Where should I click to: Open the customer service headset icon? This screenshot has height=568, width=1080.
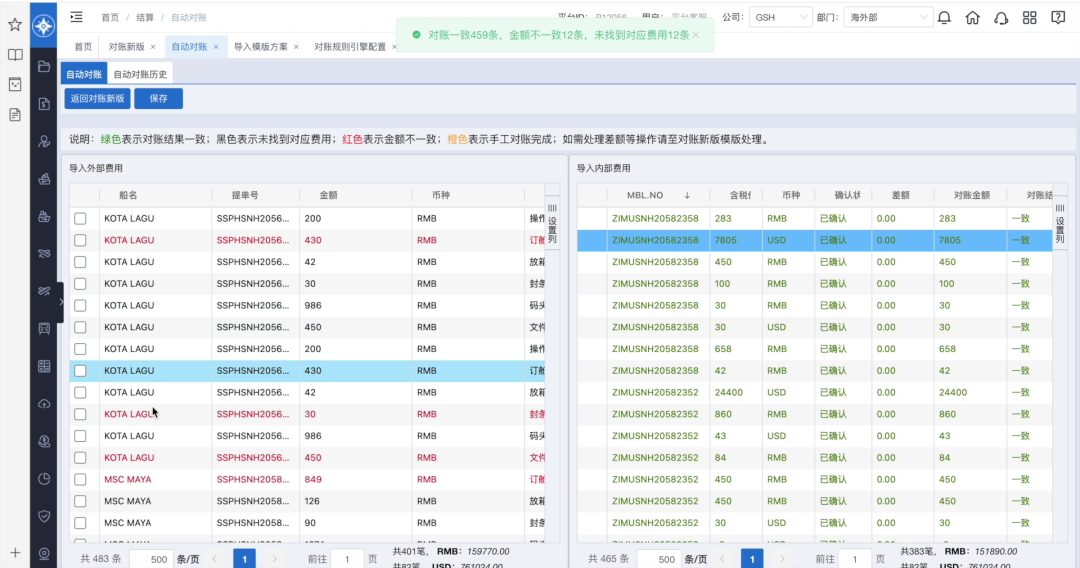(1001, 18)
